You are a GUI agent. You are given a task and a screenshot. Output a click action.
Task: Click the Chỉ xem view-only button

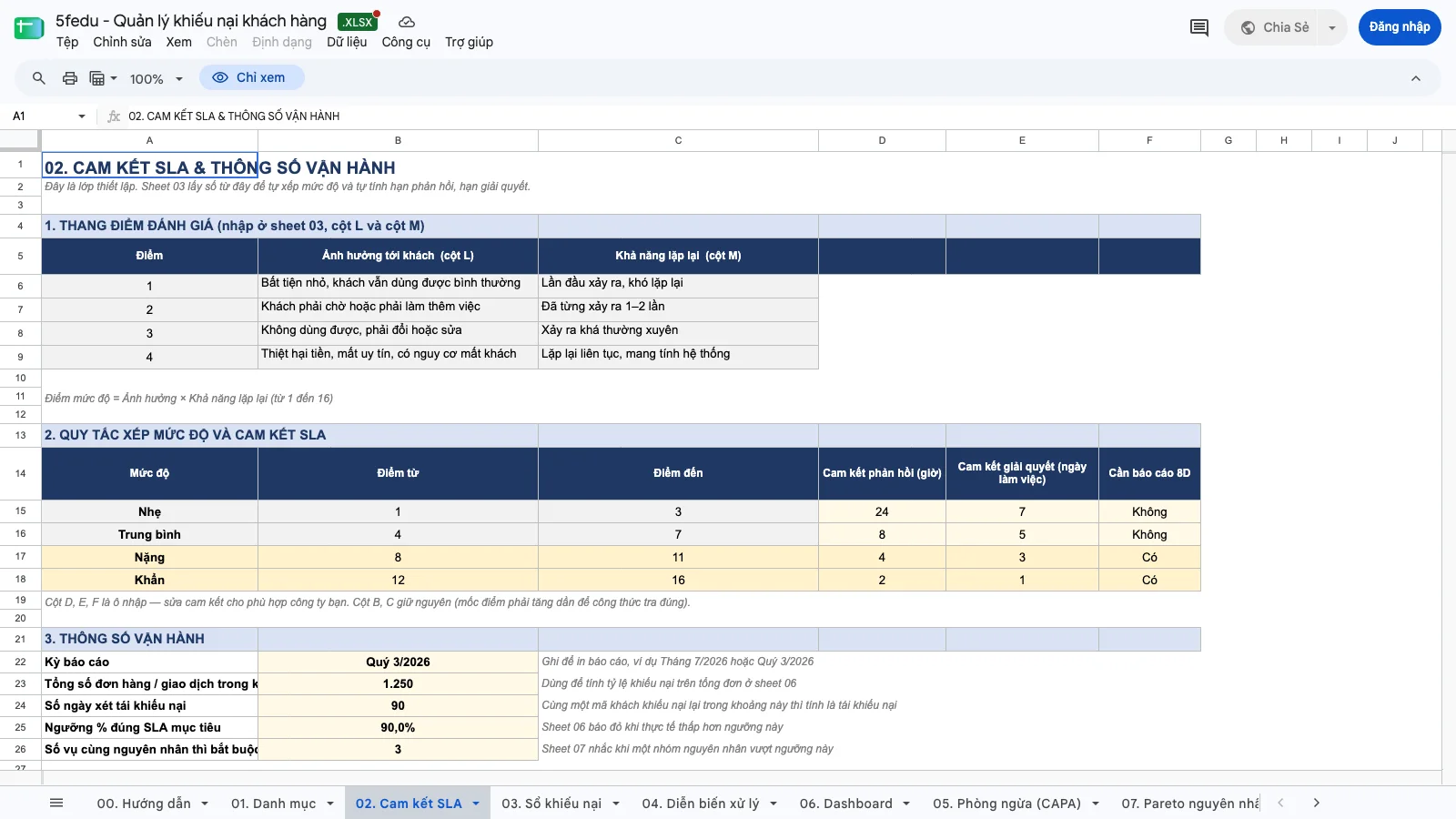pyautogui.click(x=251, y=78)
